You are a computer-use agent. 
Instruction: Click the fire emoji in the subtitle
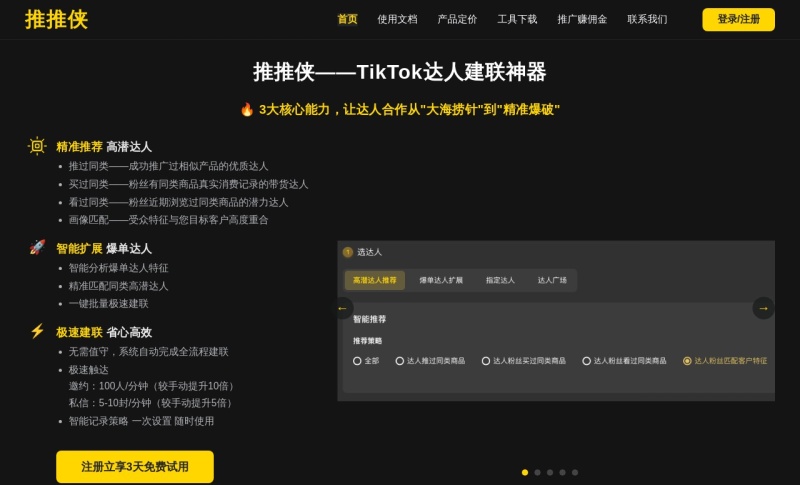tap(247, 110)
